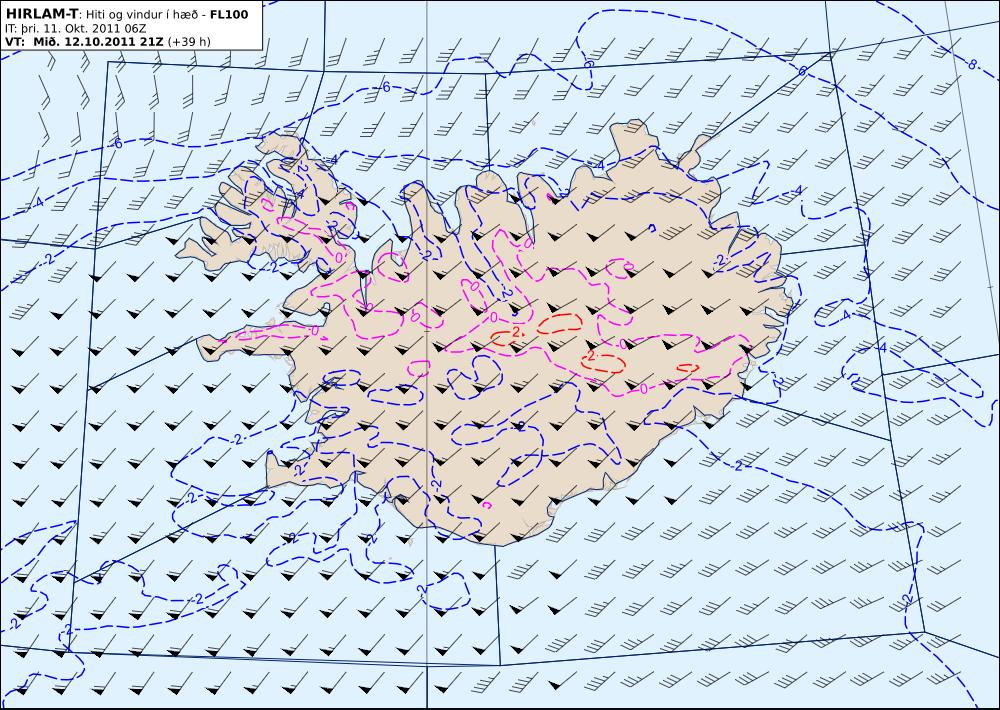The height and width of the screenshot is (710, 1000).
Task: Click the '-8' isotherm contour label
Action: tap(971, 64)
